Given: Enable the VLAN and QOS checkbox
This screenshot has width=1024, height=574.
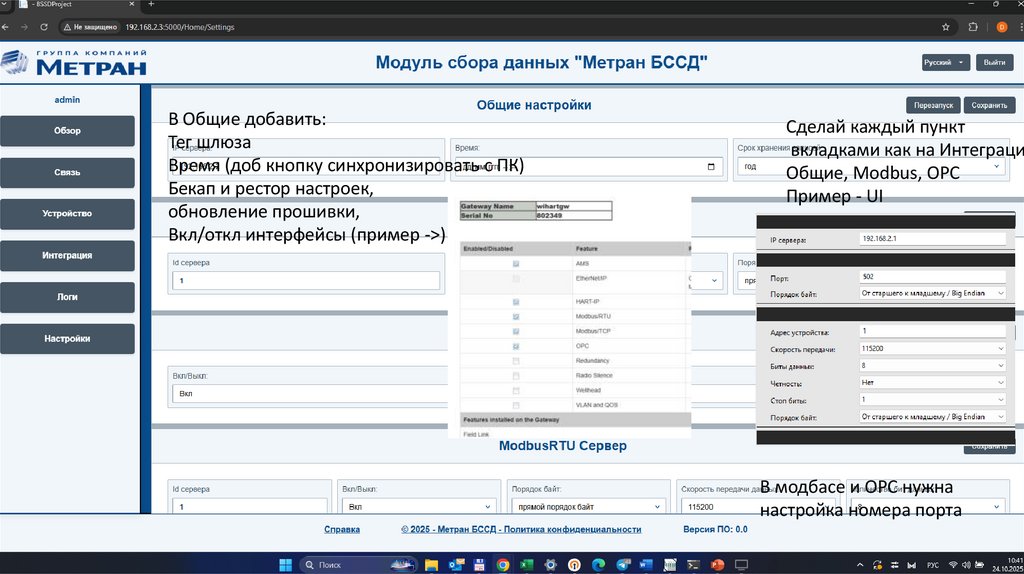Looking at the screenshot, I should coord(516,406).
